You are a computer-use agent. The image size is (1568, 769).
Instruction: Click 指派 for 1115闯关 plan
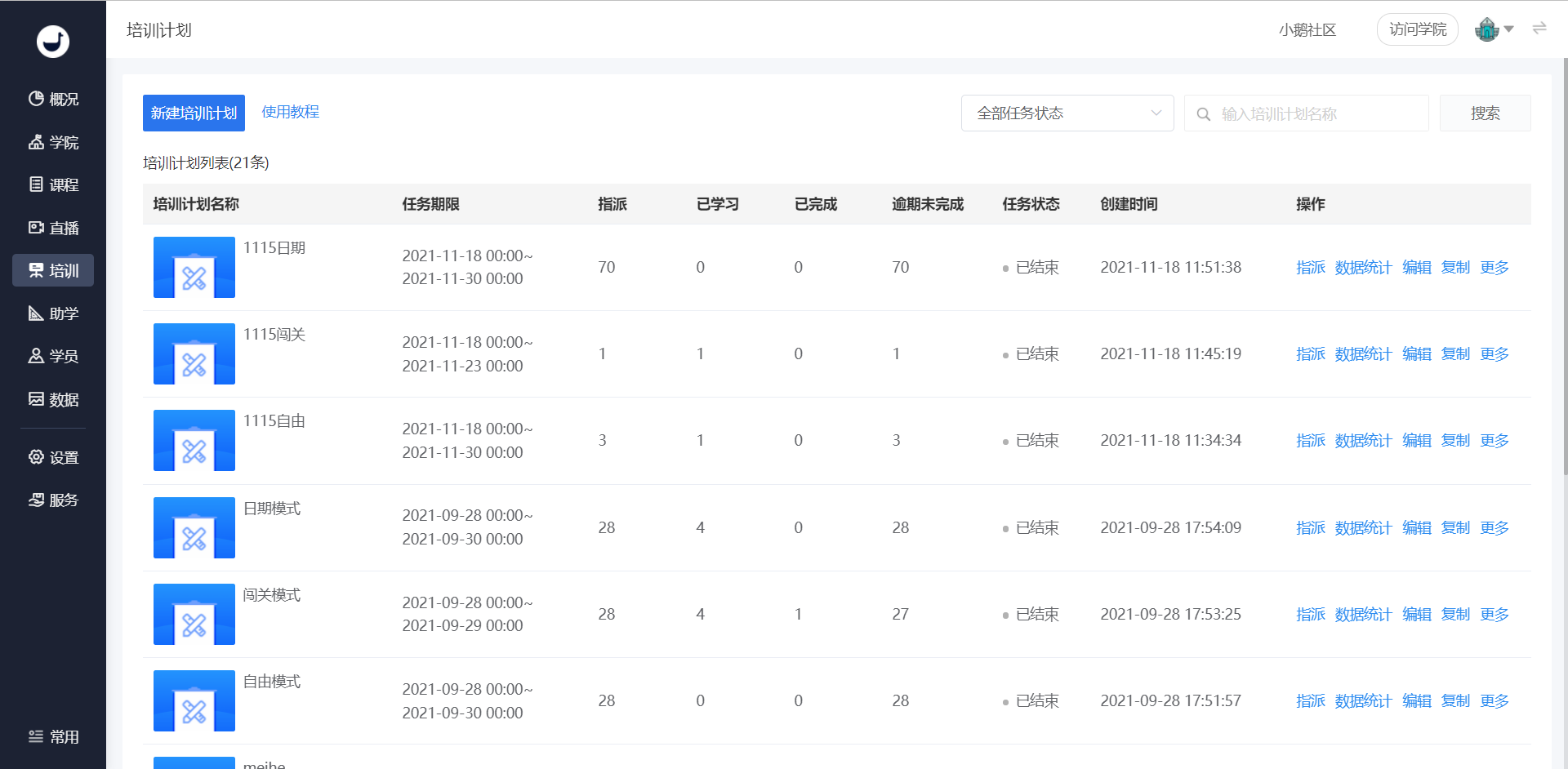pos(1311,353)
